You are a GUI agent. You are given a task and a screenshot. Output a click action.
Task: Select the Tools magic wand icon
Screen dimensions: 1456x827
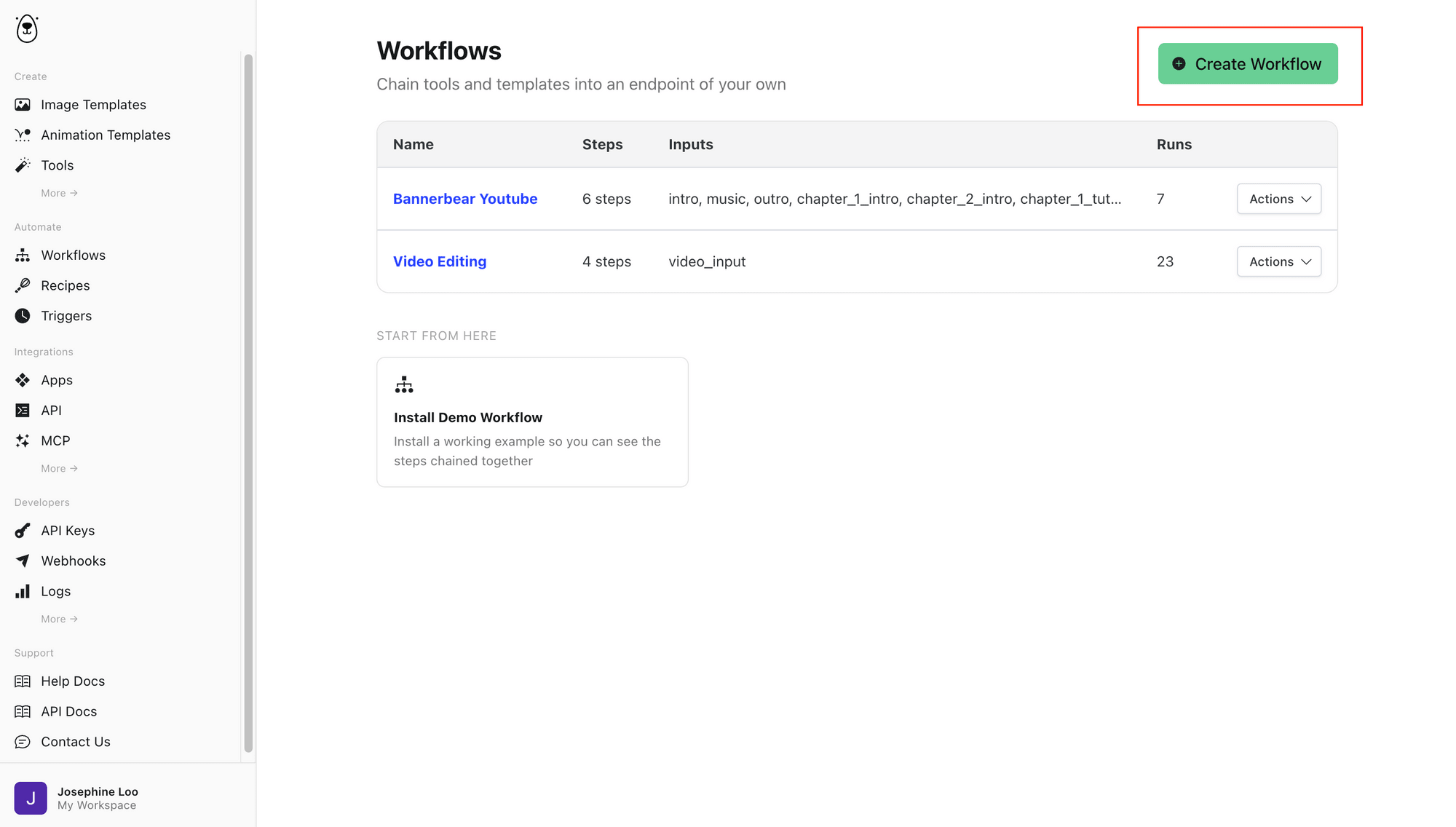(23, 165)
